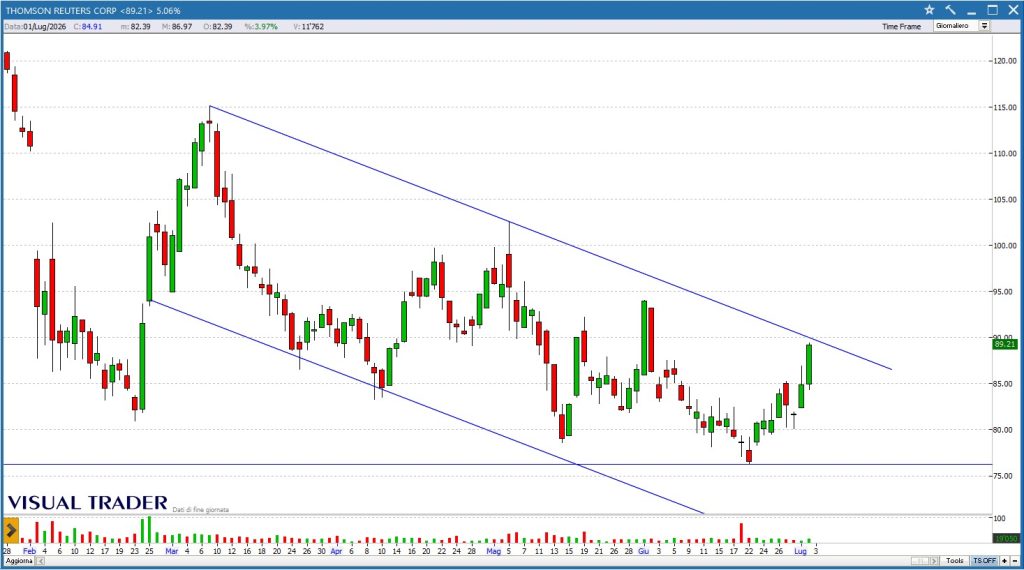
Task: Click the Aggiorna button
Action: pyautogui.click(x=19, y=561)
